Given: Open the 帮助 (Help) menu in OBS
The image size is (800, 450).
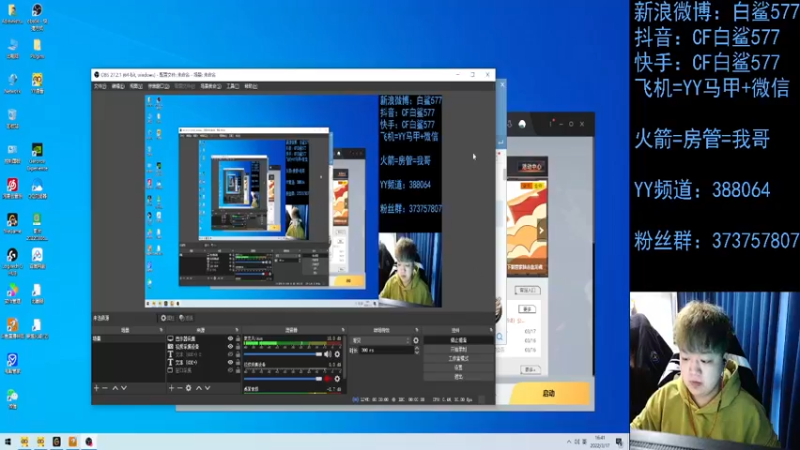Looking at the screenshot, I should pyautogui.click(x=251, y=86).
